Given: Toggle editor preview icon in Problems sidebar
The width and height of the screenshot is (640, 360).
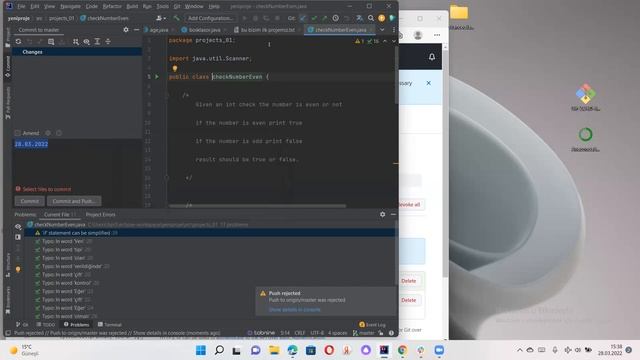Looking at the screenshot, I should tap(18, 237).
